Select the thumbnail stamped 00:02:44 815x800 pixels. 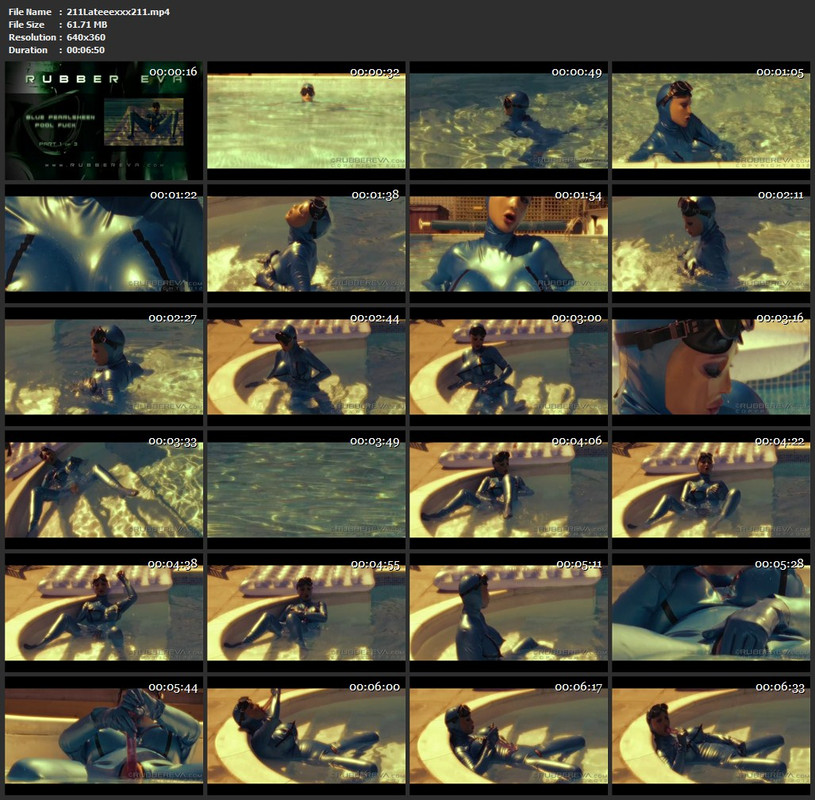[x=306, y=366]
